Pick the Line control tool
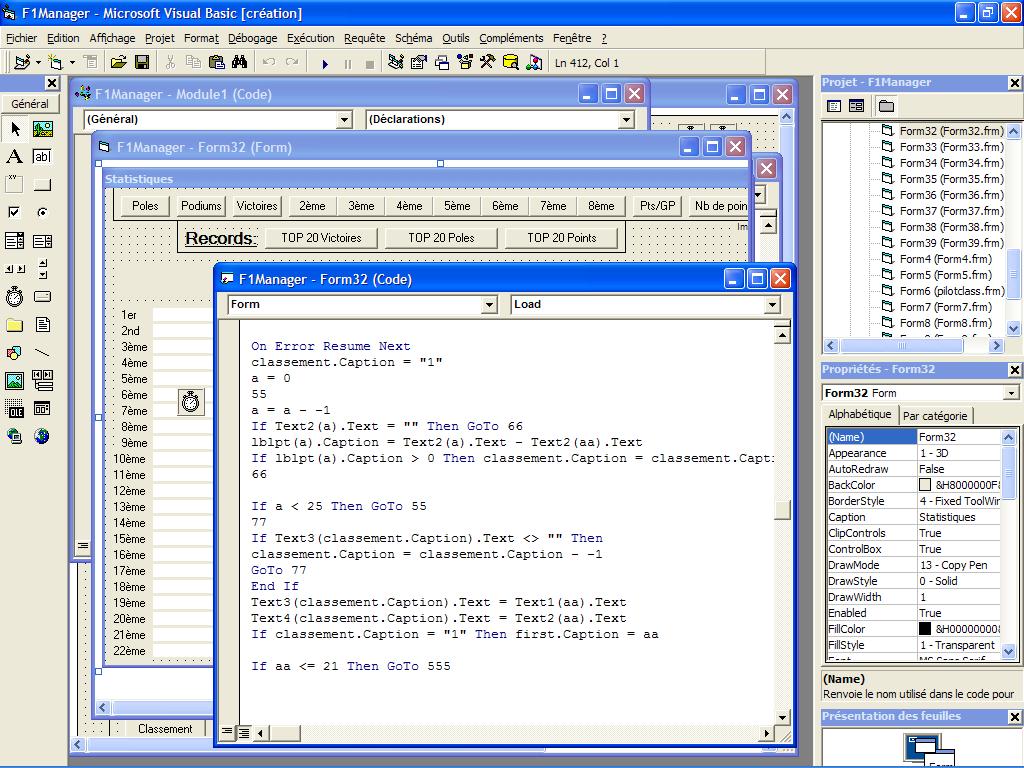Viewport: 1024px width, 768px height. pyautogui.click(x=42, y=353)
